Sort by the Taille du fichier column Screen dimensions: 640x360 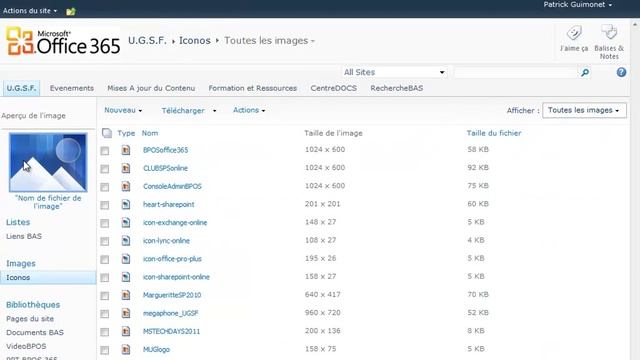pos(494,133)
